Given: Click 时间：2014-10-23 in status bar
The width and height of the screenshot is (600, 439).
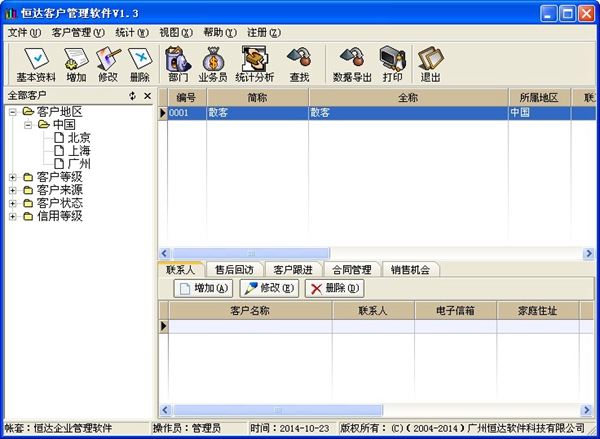Looking at the screenshot, I should pos(290,428).
